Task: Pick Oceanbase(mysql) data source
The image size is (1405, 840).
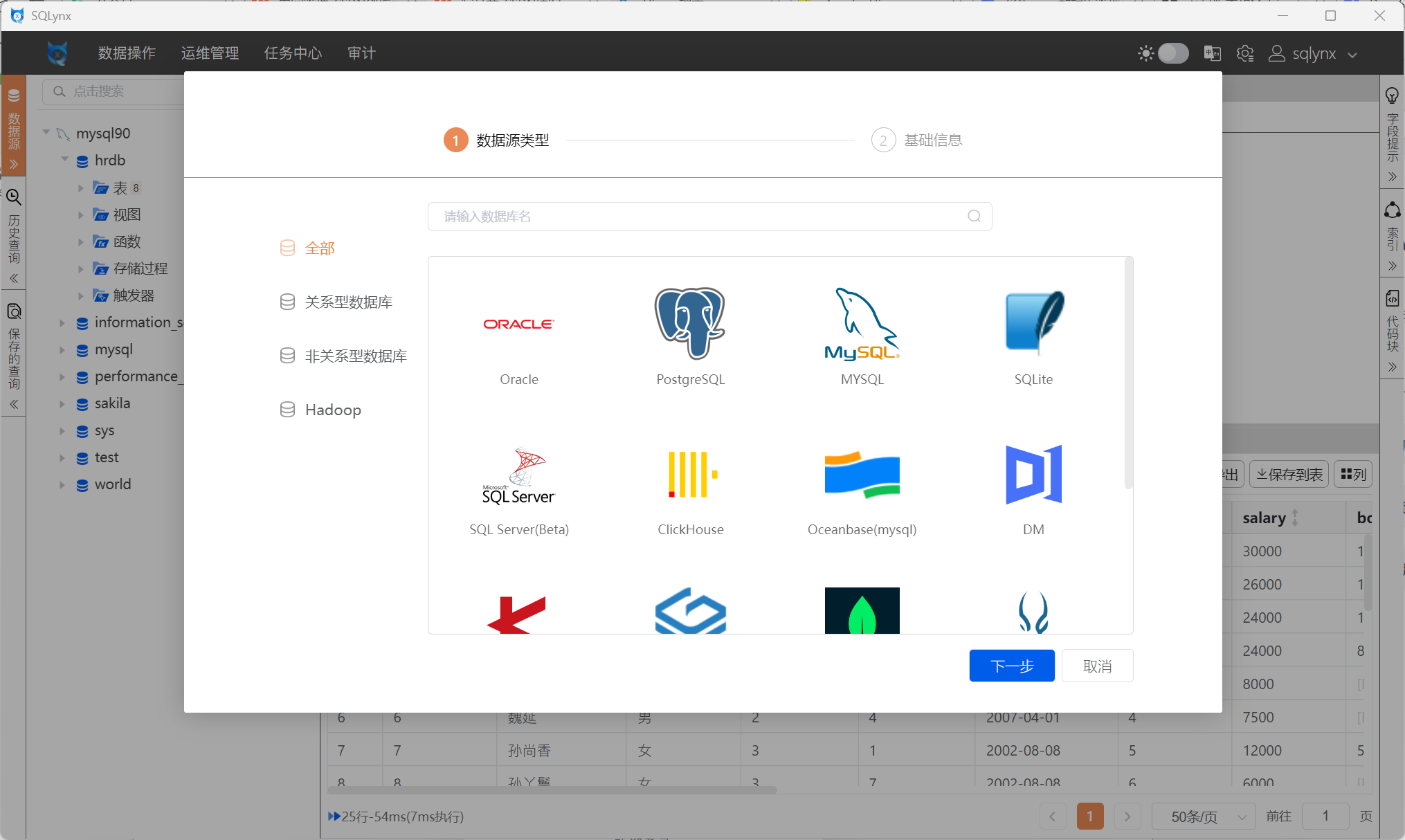Action: point(862,475)
